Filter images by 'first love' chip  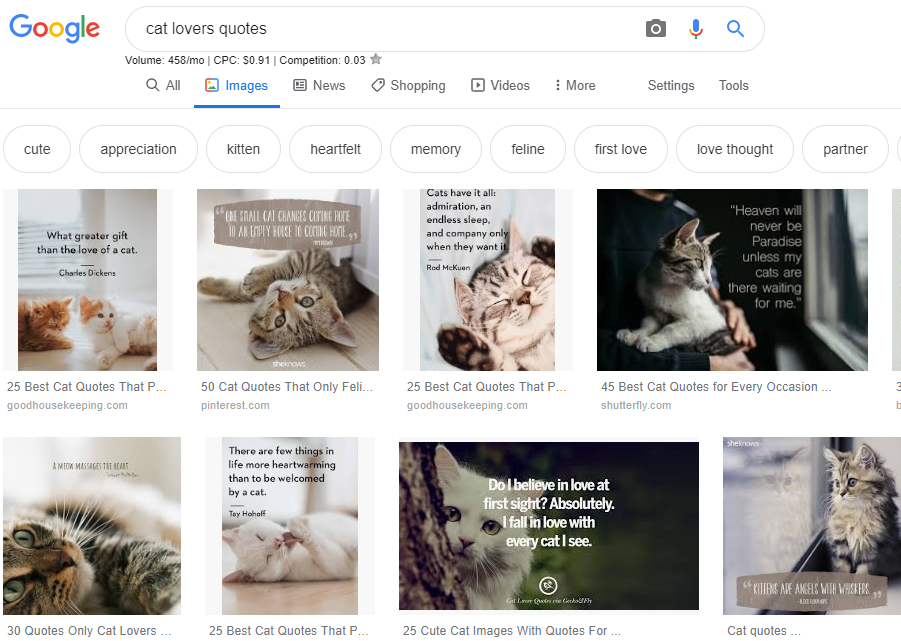coord(620,149)
